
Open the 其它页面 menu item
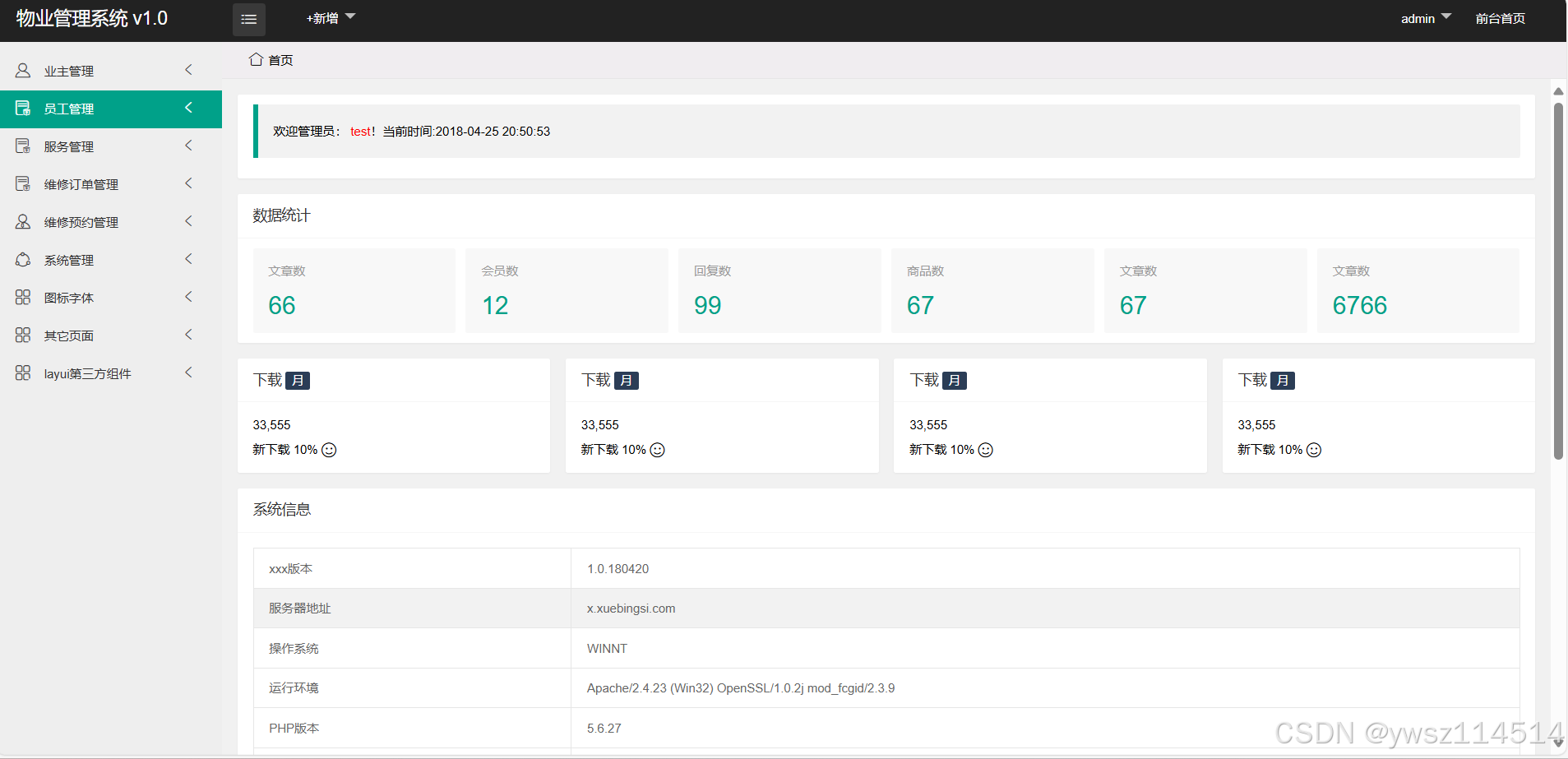pyautogui.click(x=111, y=336)
